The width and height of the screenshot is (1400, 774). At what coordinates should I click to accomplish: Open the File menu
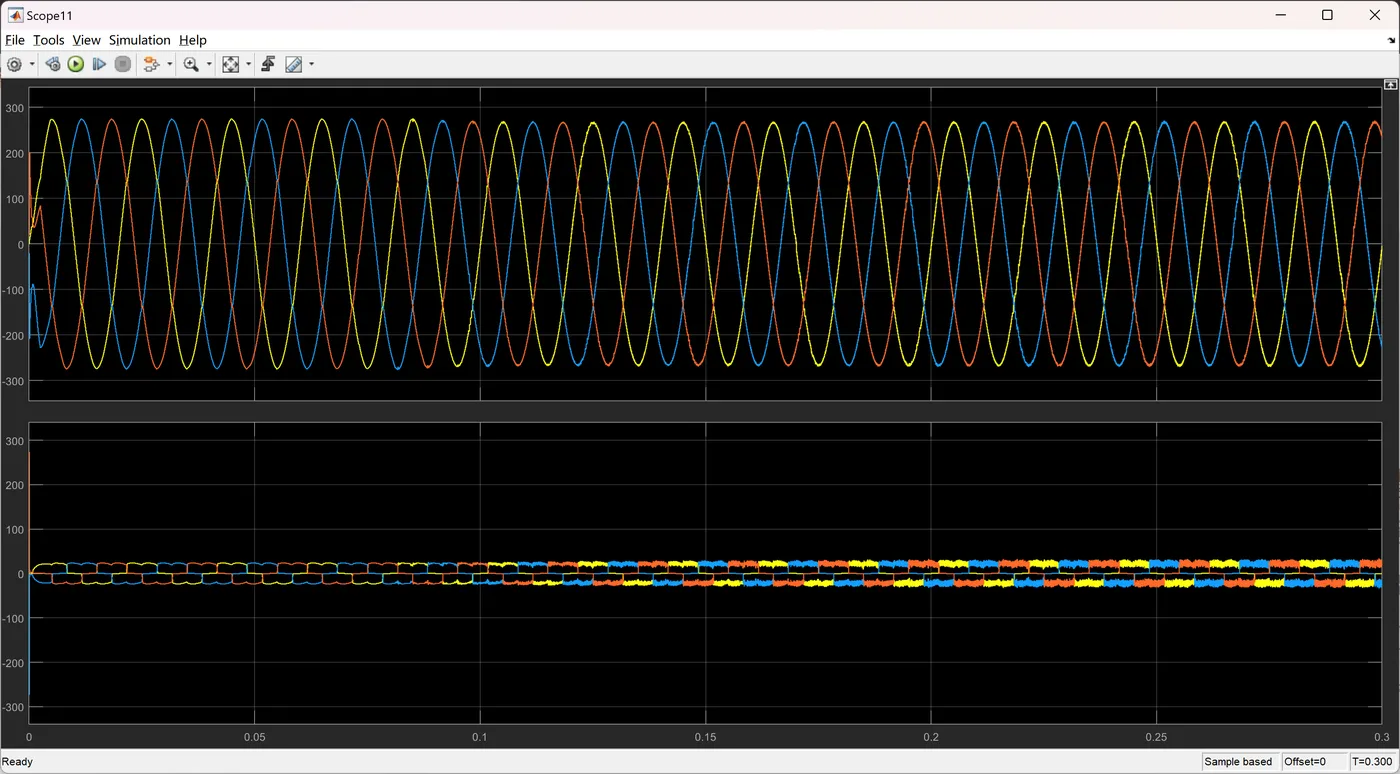click(x=15, y=40)
